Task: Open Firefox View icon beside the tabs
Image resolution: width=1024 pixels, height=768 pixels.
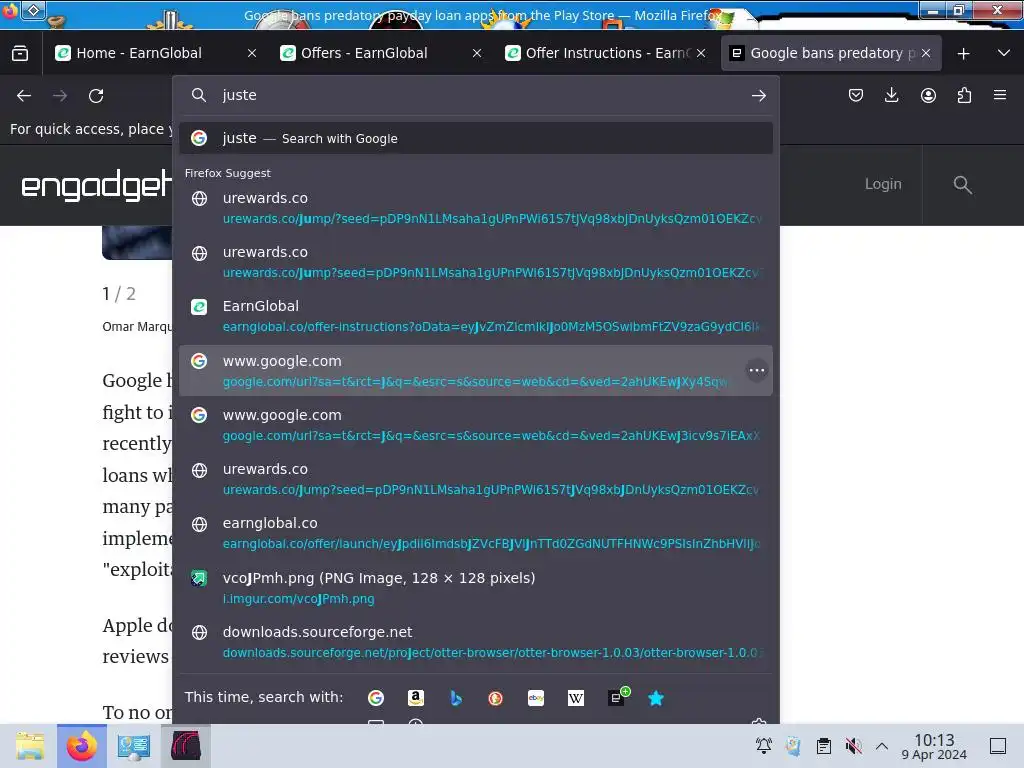Action: point(20,54)
